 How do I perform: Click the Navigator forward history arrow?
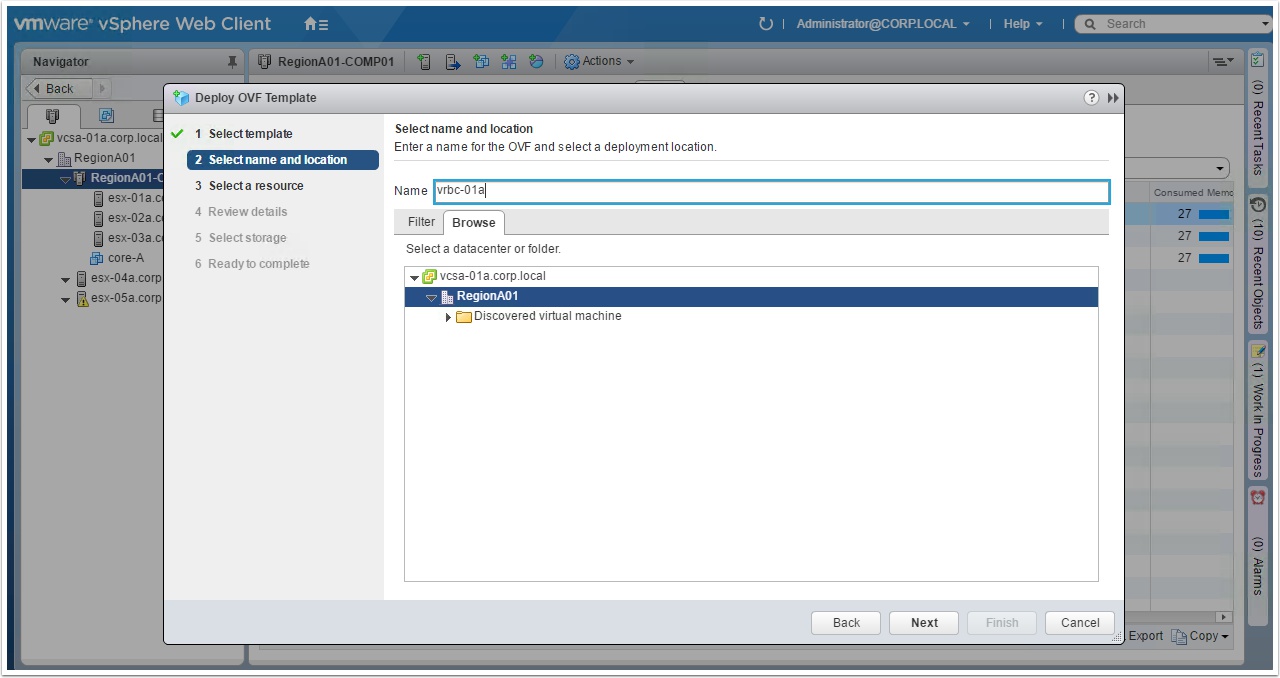[103, 89]
